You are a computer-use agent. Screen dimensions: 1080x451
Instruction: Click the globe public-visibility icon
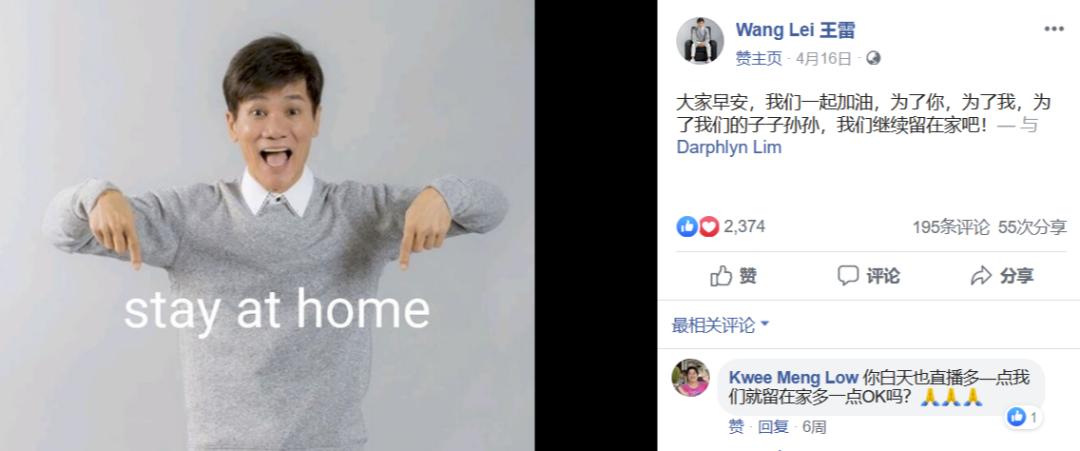873,59
